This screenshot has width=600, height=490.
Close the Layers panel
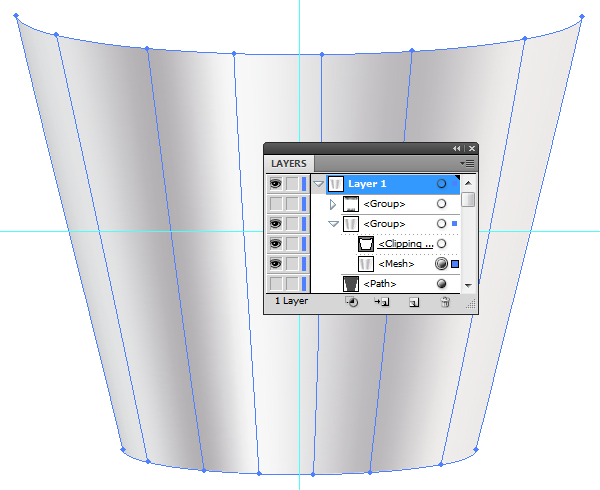(472, 148)
